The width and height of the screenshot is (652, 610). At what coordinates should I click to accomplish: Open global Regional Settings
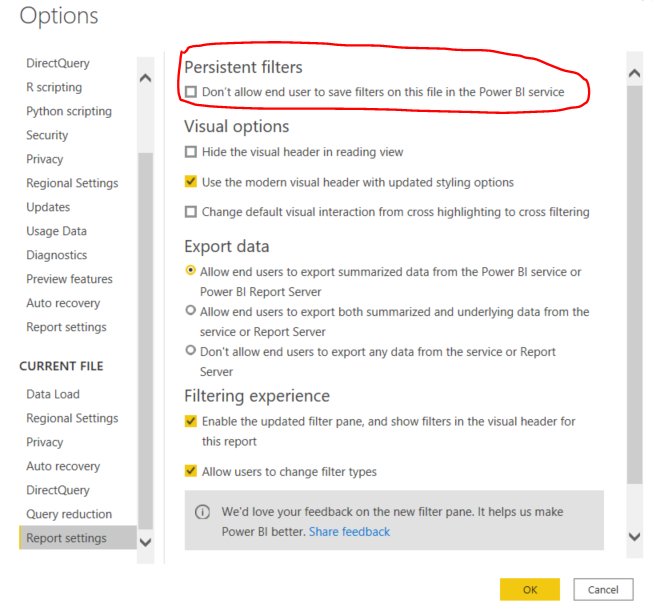72,183
